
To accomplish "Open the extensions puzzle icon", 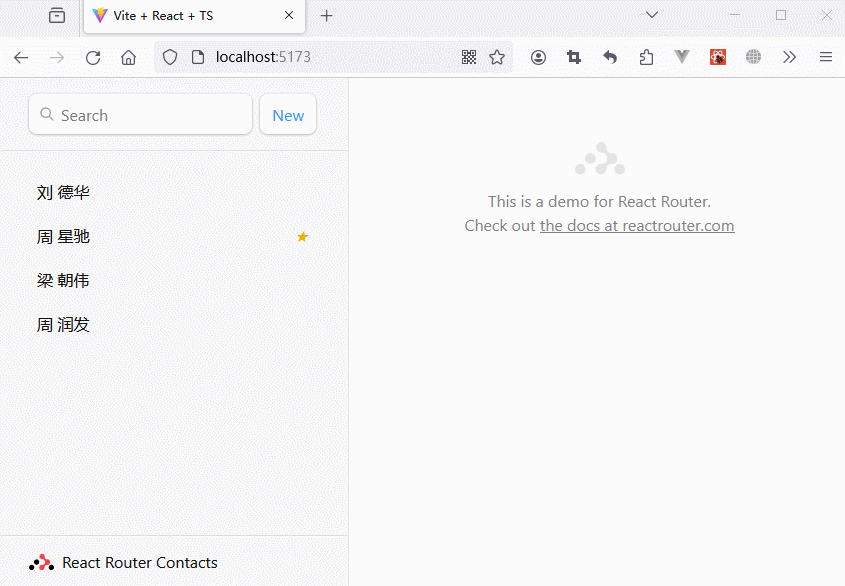I will tap(646, 58).
